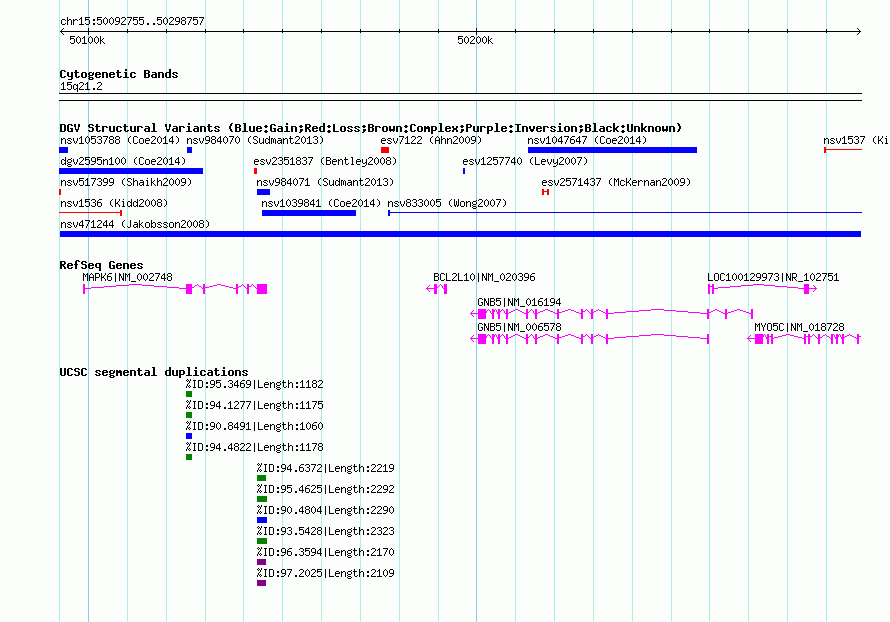Click the chr15:50092755..50298757 coordinate label
The image size is (890, 622).
[132, 21]
